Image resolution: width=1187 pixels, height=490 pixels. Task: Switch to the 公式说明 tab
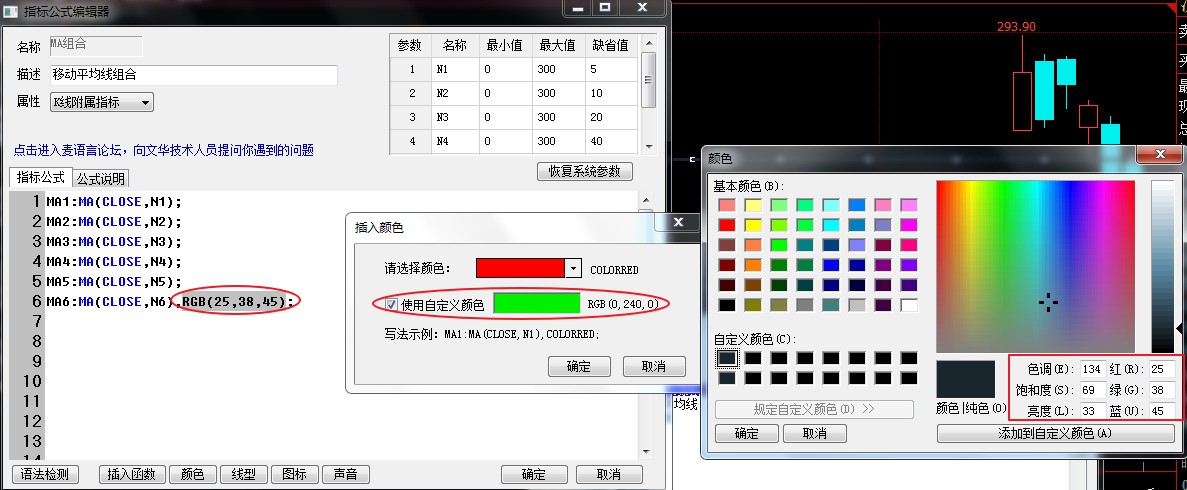101,179
